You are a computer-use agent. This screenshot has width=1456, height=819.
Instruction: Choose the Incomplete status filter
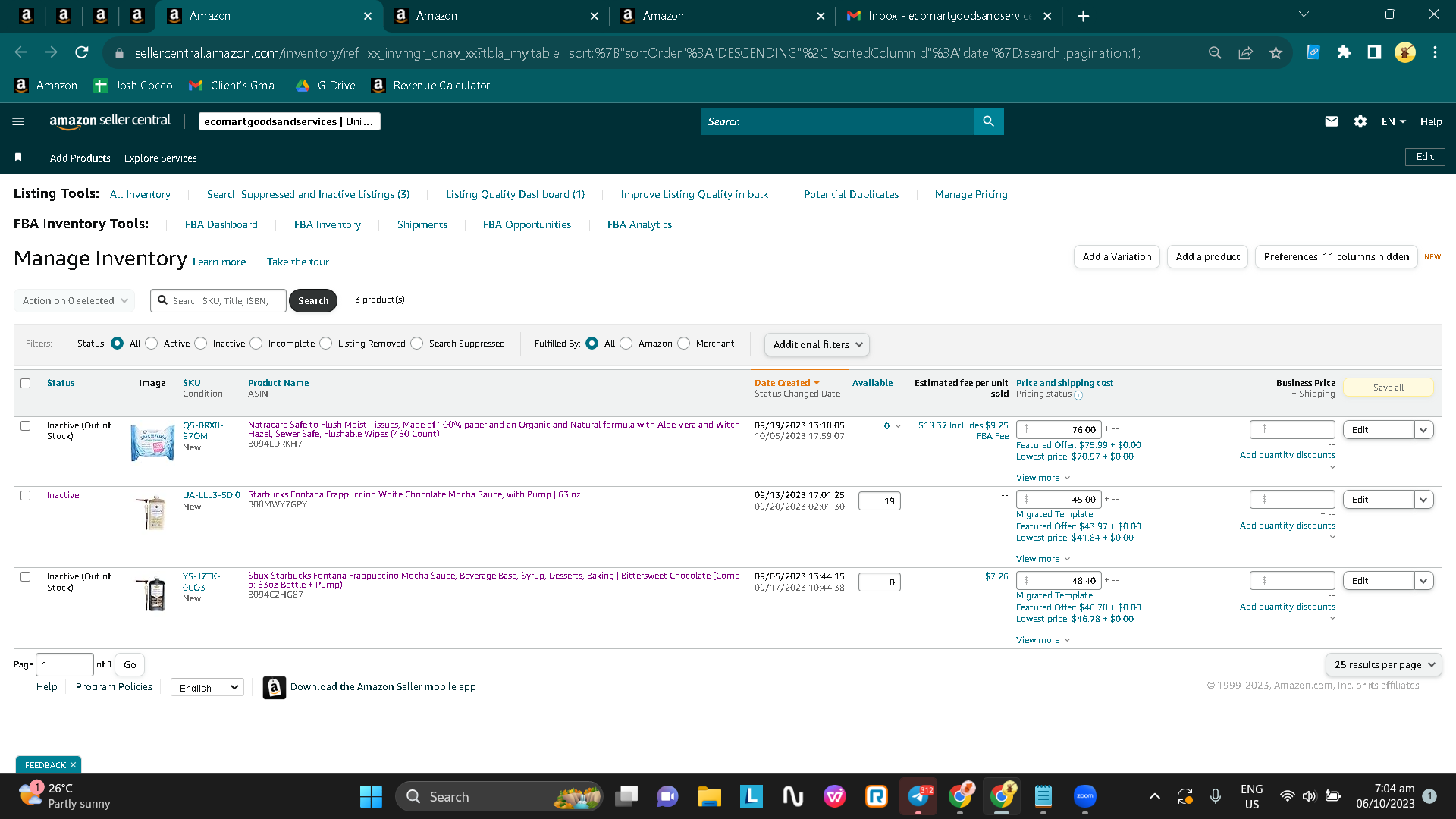click(x=256, y=344)
